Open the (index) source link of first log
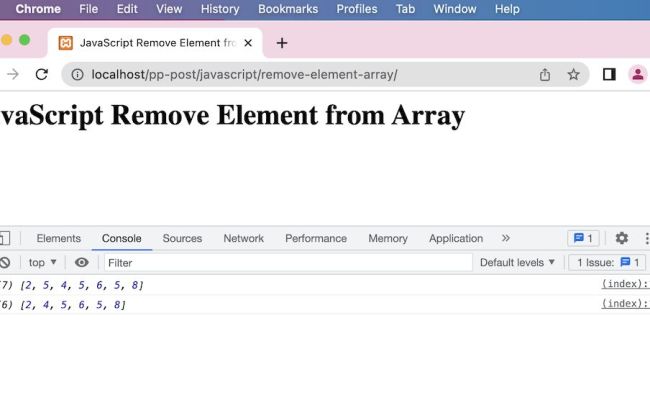The width and height of the screenshot is (650, 400). tap(625, 284)
